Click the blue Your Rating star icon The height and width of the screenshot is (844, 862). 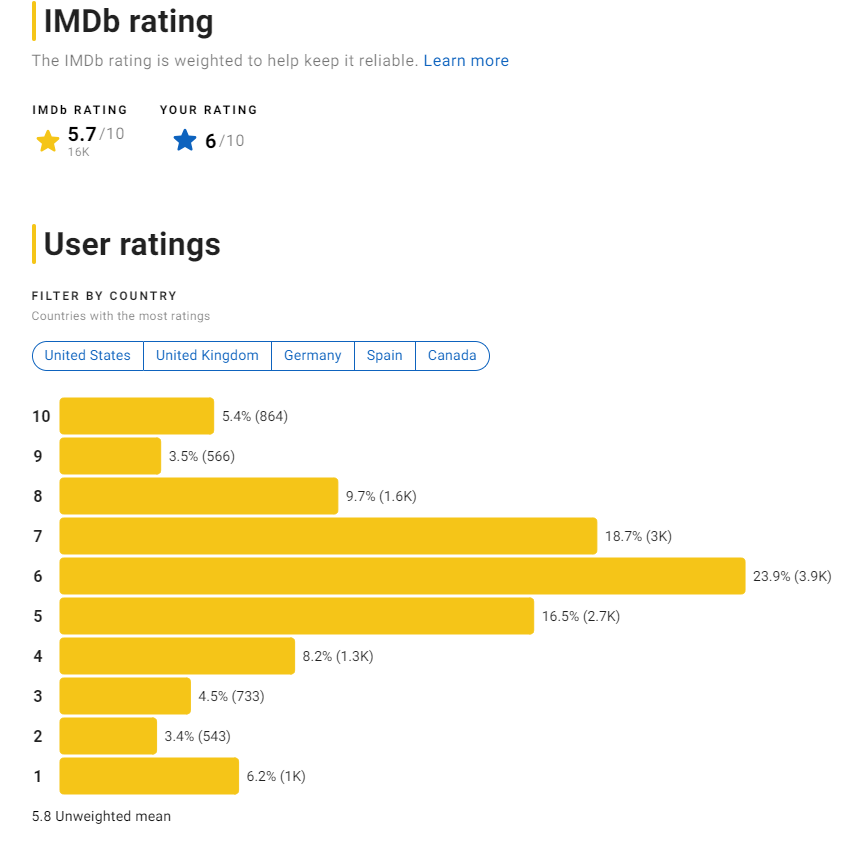[x=184, y=140]
